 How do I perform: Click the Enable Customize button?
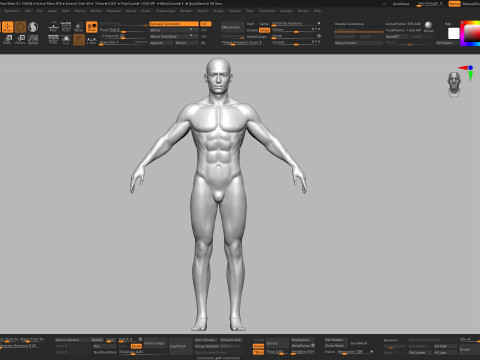358,24
